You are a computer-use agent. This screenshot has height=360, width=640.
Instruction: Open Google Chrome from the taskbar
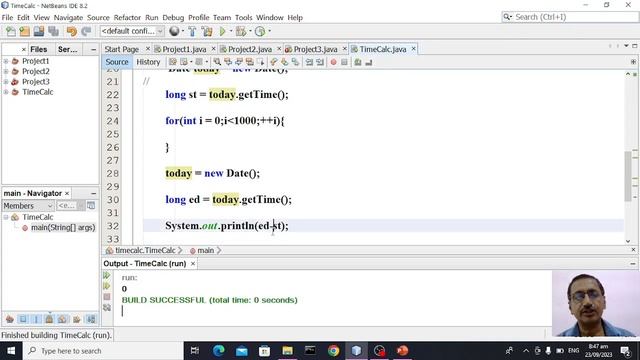[x=333, y=351]
